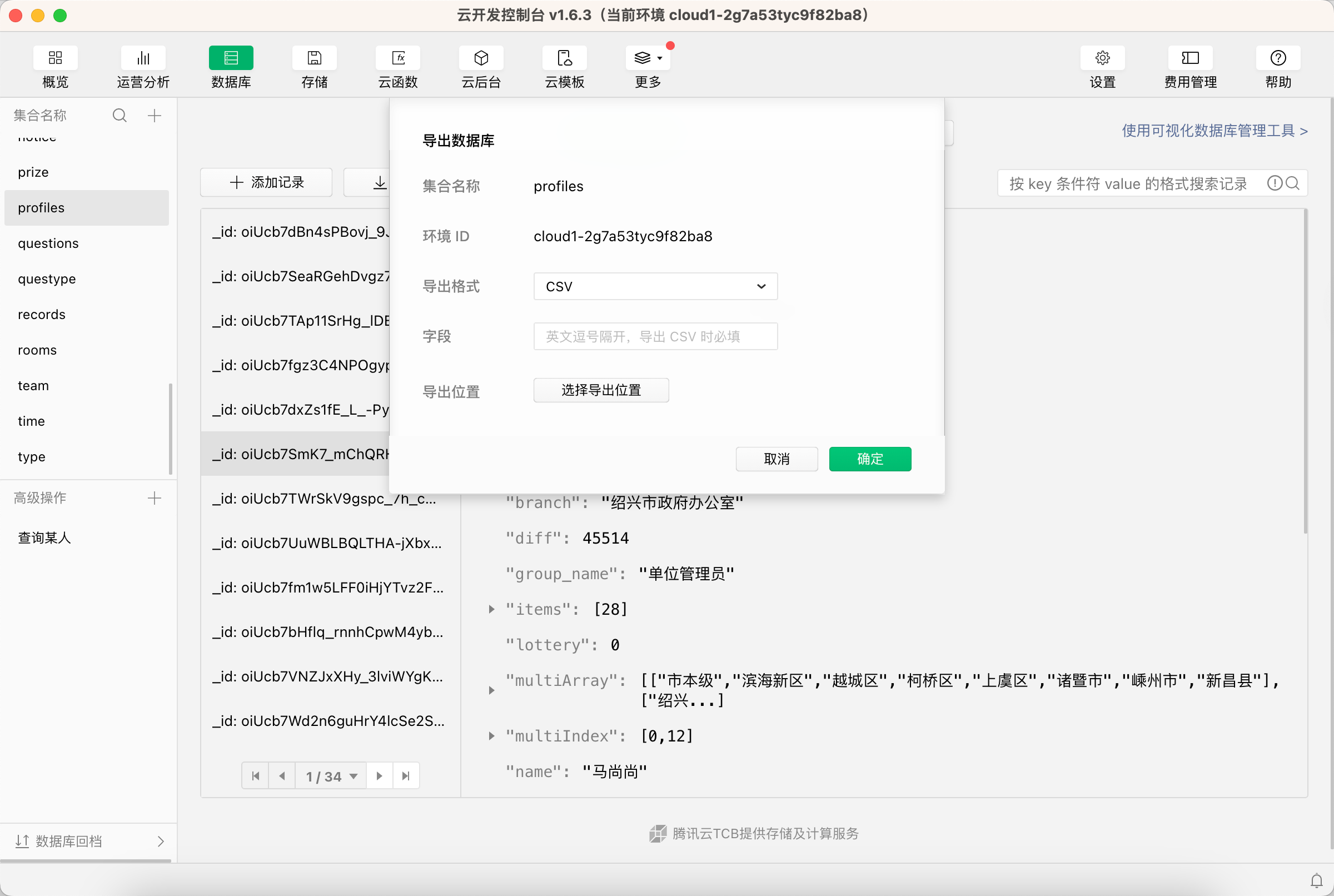Open the 更多 dropdown menu
The width and height of the screenshot is (1334, 896).
[648, 58]
